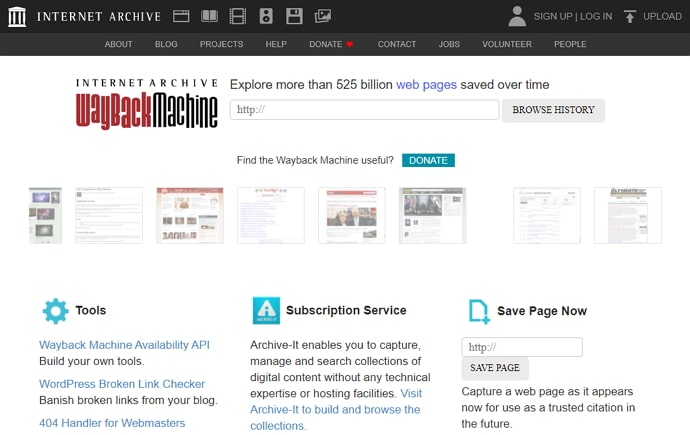Click the INTERNET ARCHIVE header title
690x435 pixels.
click(x=99, y=17)
